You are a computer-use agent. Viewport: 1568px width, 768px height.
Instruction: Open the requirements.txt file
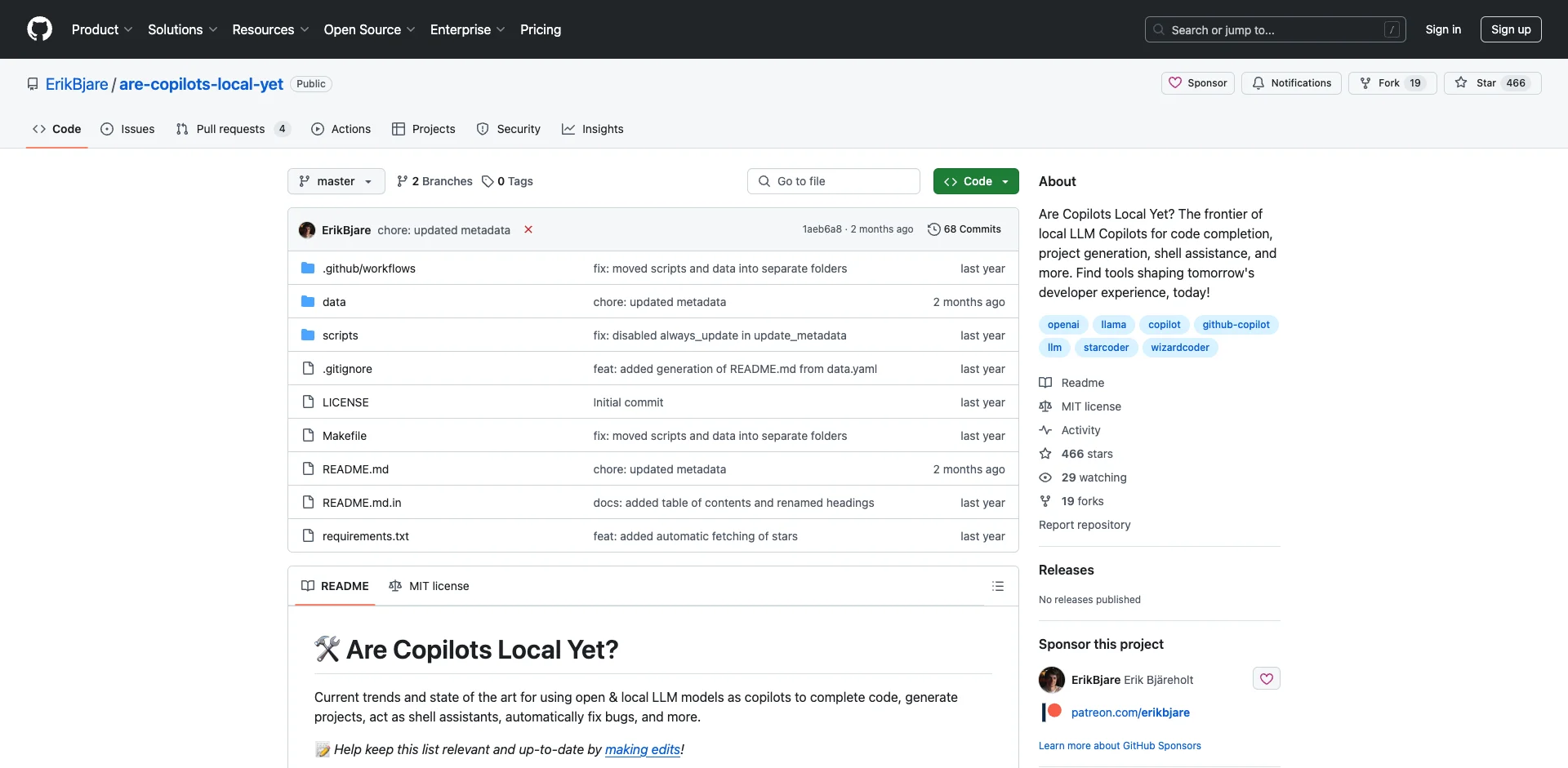point(366,536)
